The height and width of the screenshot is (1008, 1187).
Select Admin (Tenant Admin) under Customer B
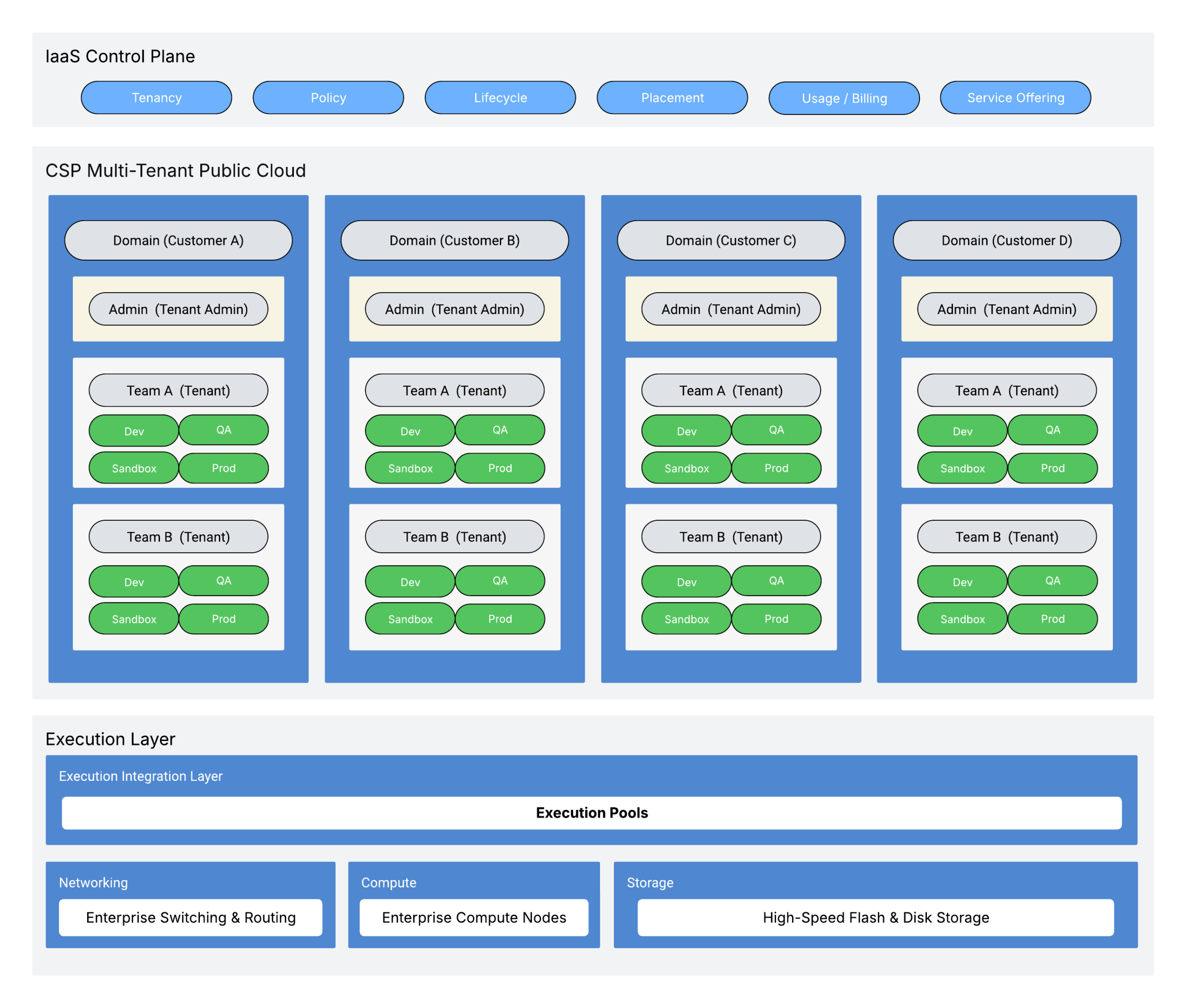455,309
